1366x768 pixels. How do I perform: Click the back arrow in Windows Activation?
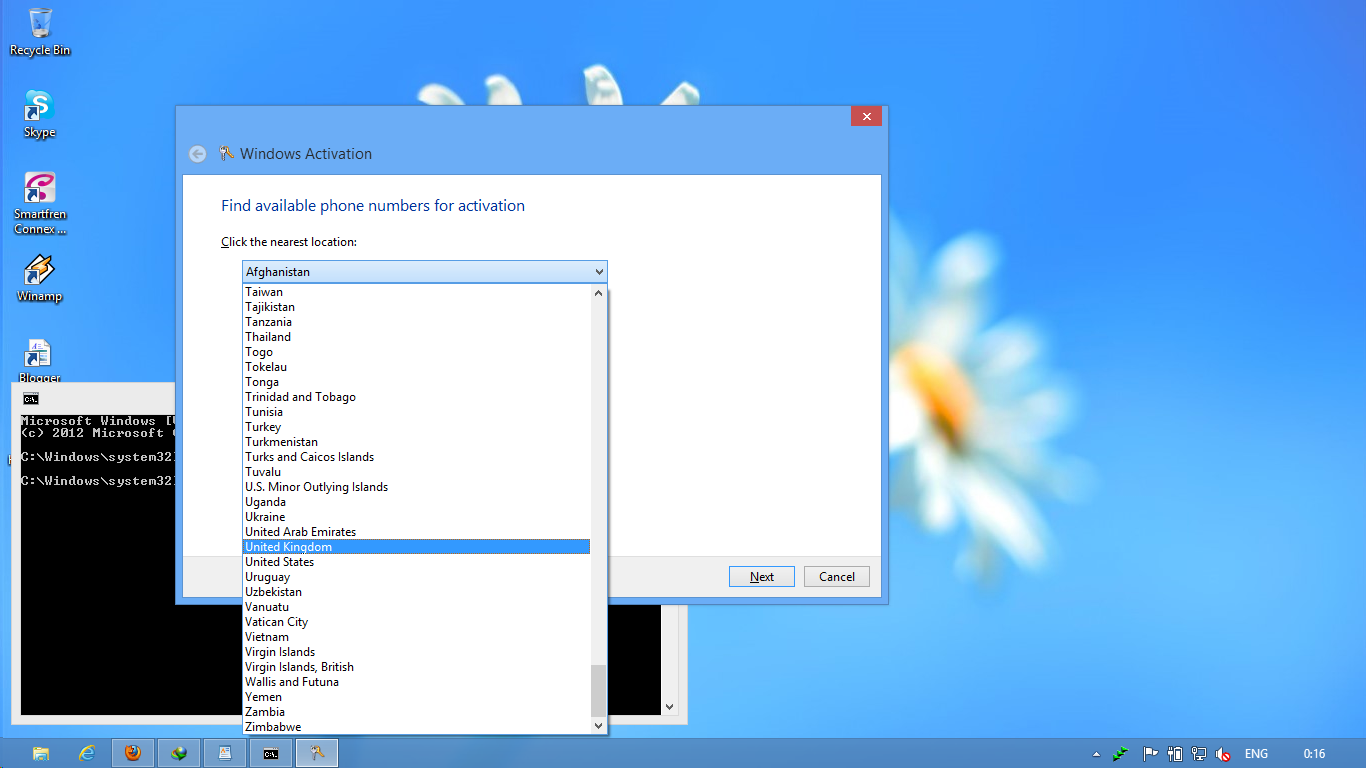pos(198,154)
